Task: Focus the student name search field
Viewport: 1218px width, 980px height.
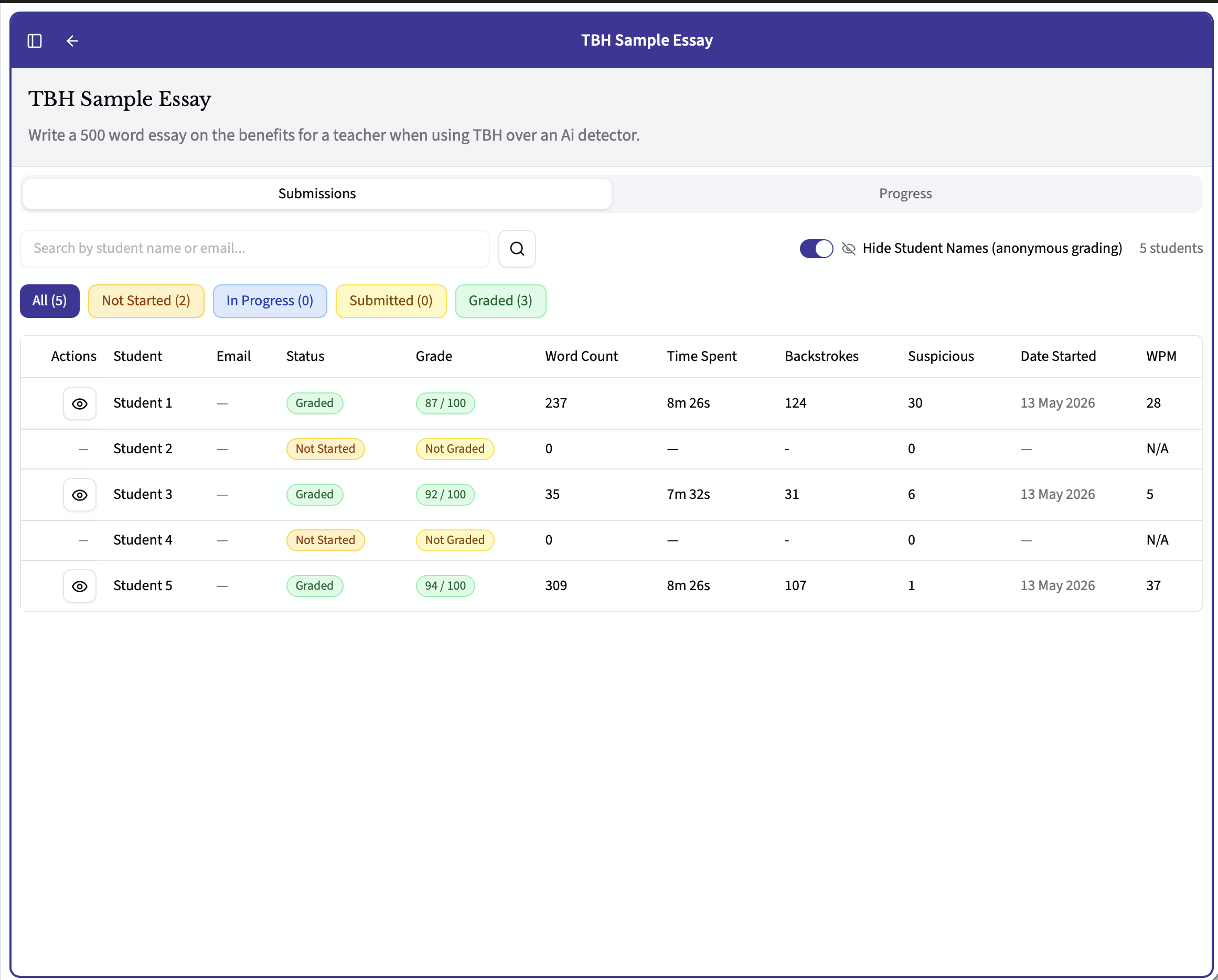Action: pyautogui.click(x=255, y=249)
